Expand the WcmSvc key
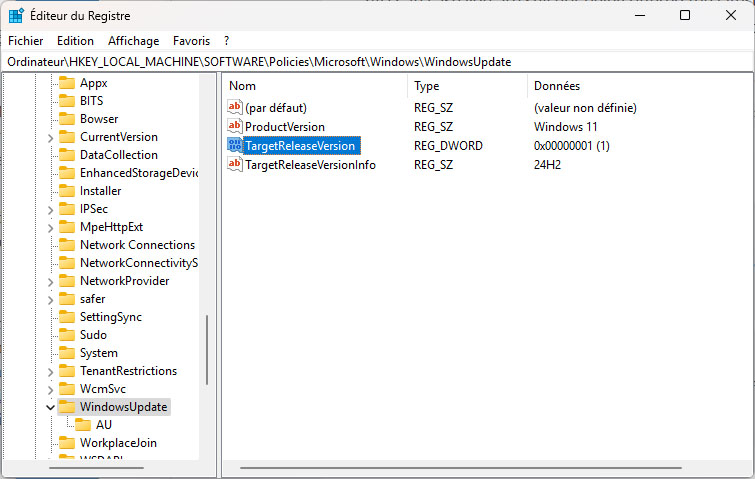 (x=50, y=389)
